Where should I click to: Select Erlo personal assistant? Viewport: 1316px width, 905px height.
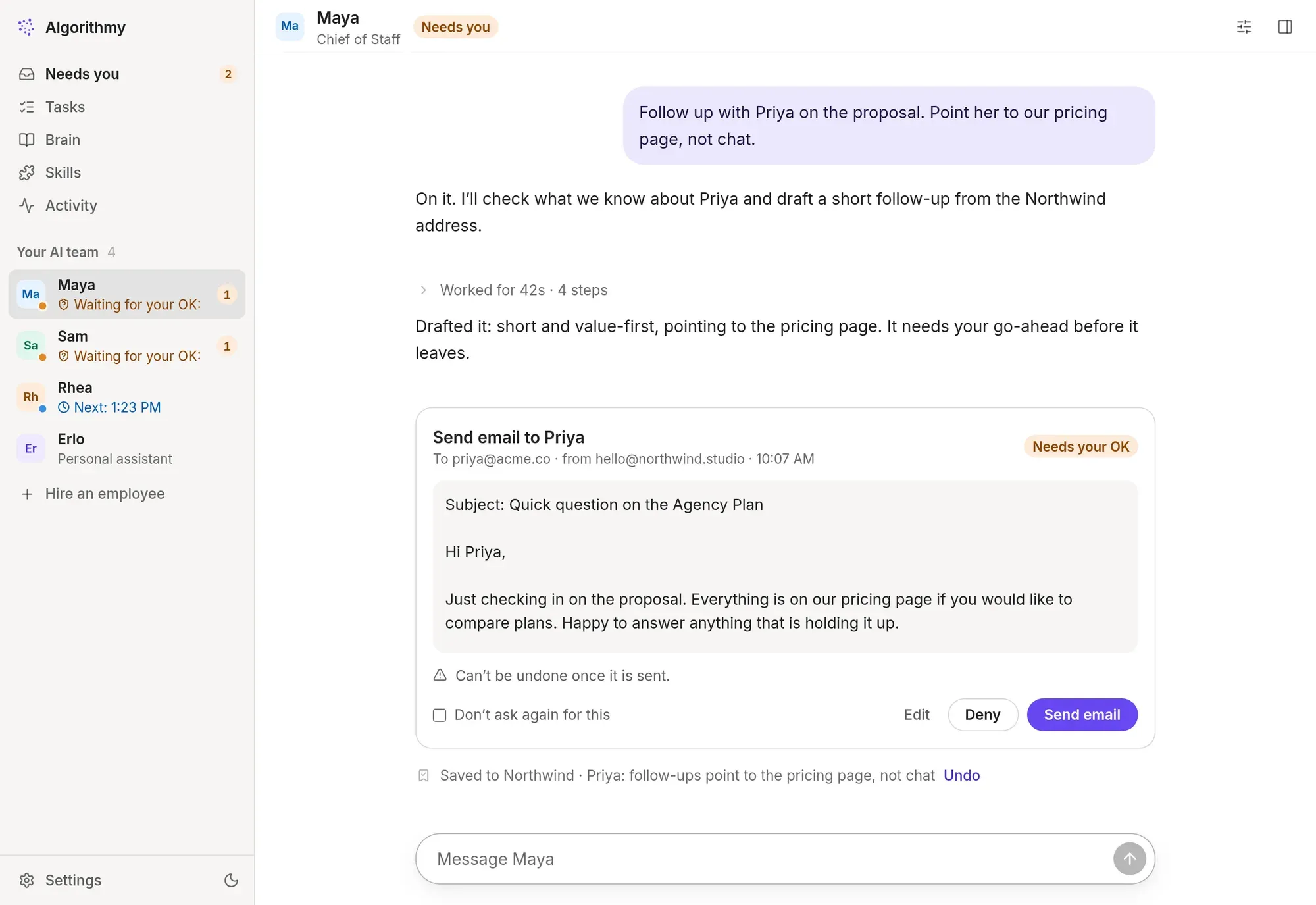127,448
